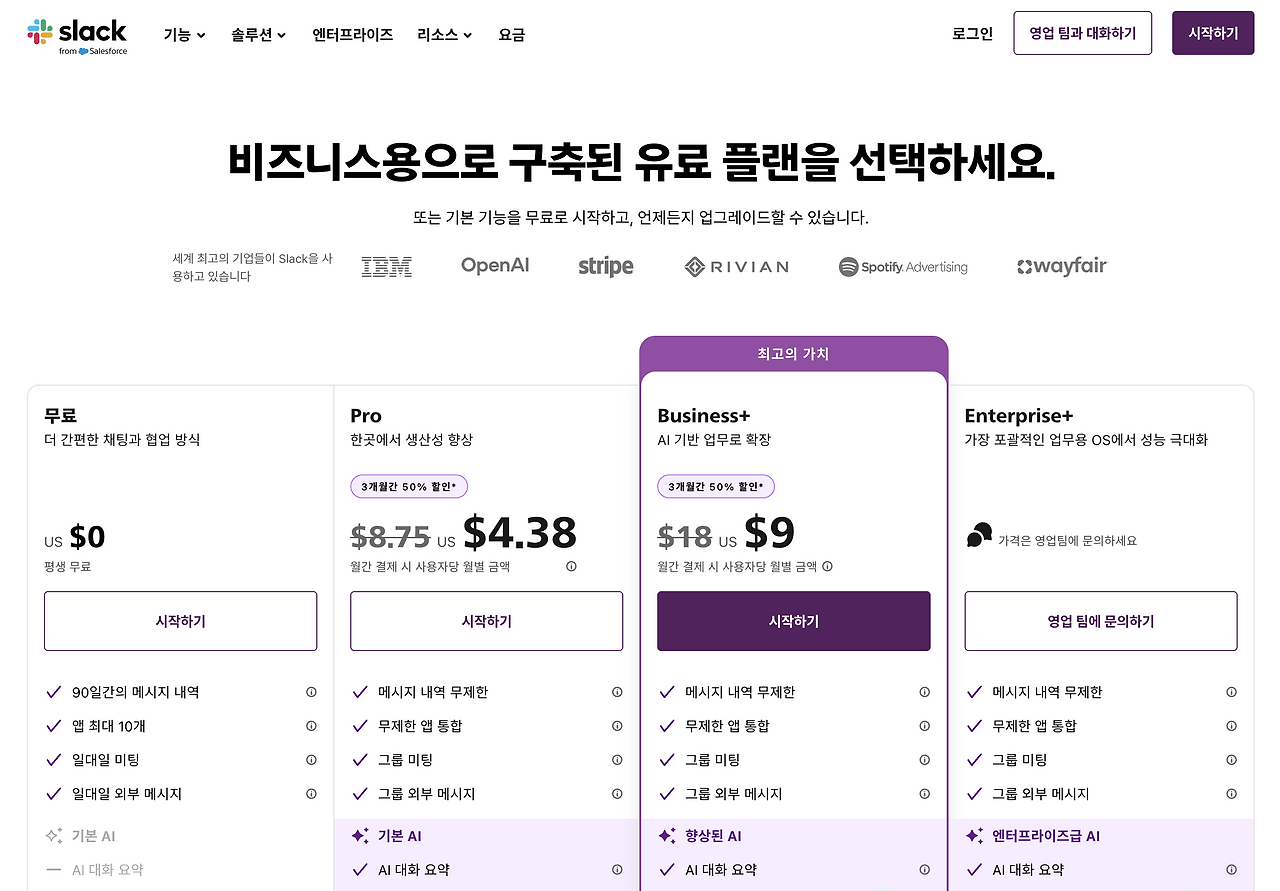Click 영업 팀에 문의하기 for Enterprise+
This screenshot has width=1280, height=891.
point(1100,621)
